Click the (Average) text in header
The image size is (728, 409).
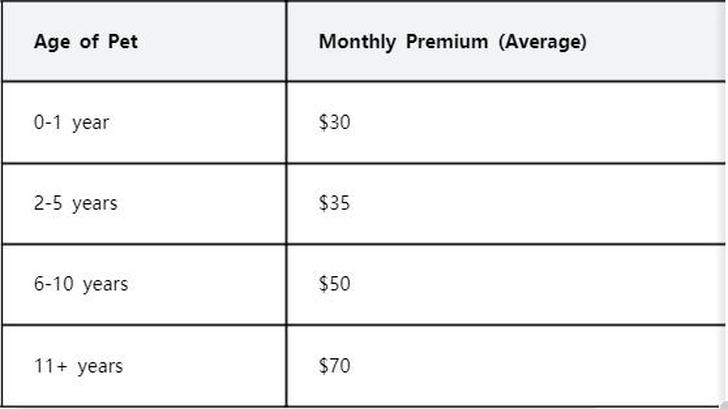[x=542, y=42]
